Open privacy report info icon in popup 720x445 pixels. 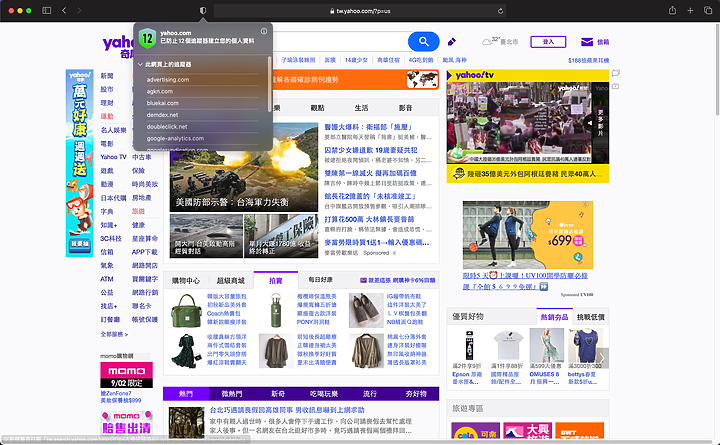[x=264, y=31]
